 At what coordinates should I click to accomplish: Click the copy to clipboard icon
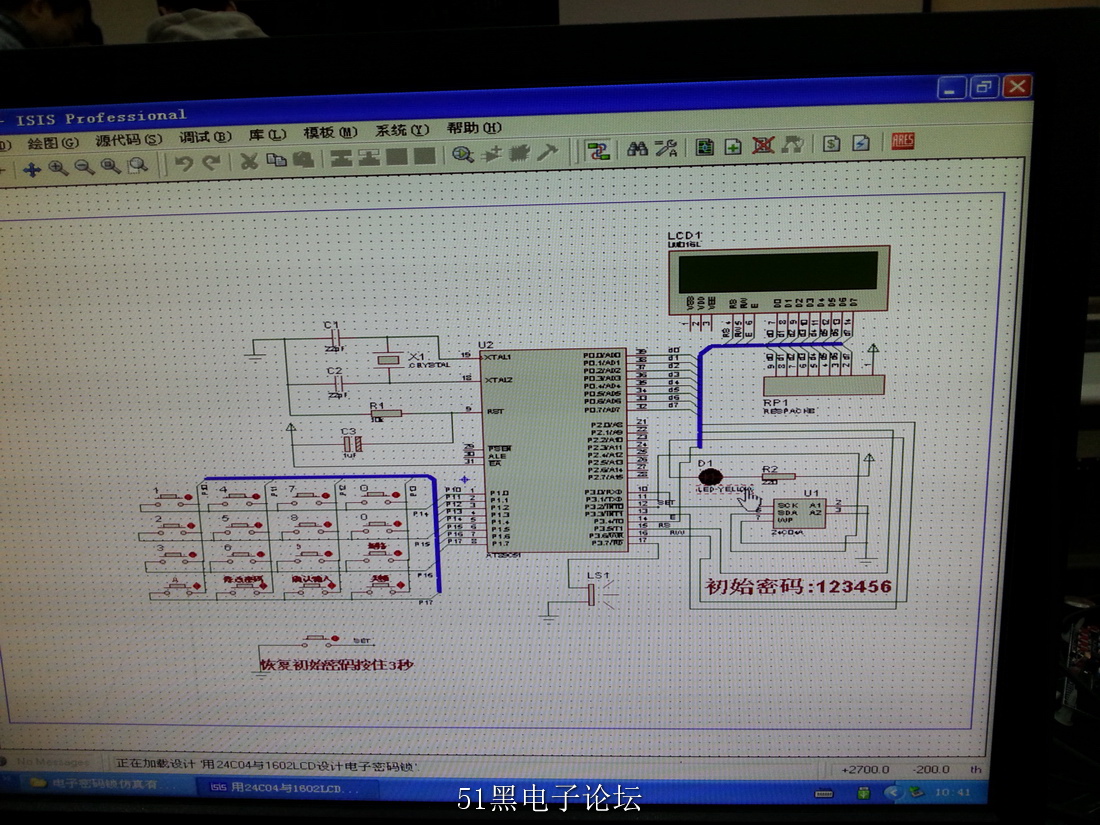[x=276, y=160]
